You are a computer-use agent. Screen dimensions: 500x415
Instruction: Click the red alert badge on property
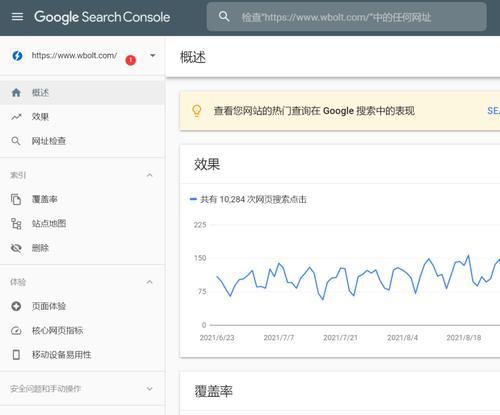(x=130, y=60)
